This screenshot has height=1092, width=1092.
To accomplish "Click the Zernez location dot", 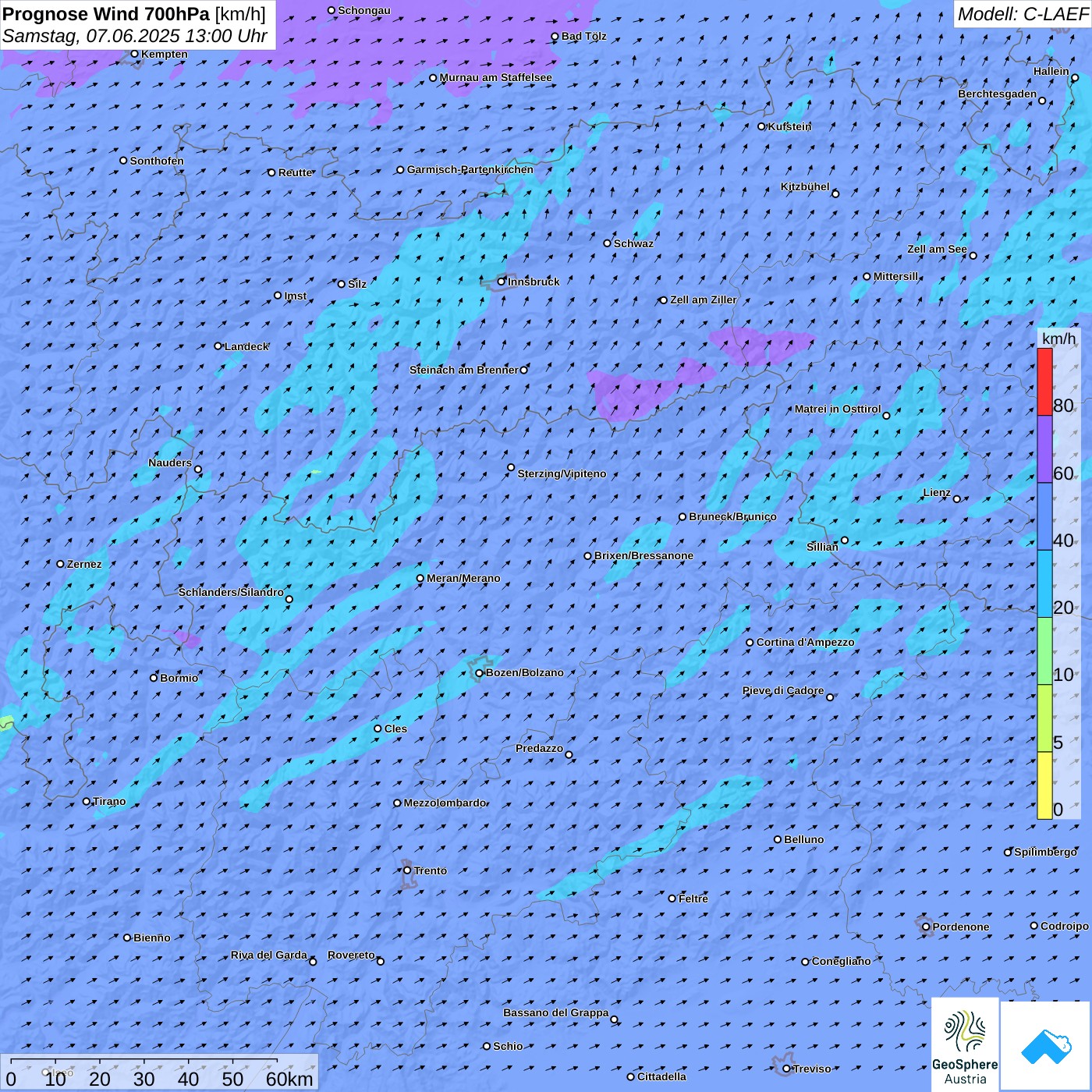I will (61, 564).
